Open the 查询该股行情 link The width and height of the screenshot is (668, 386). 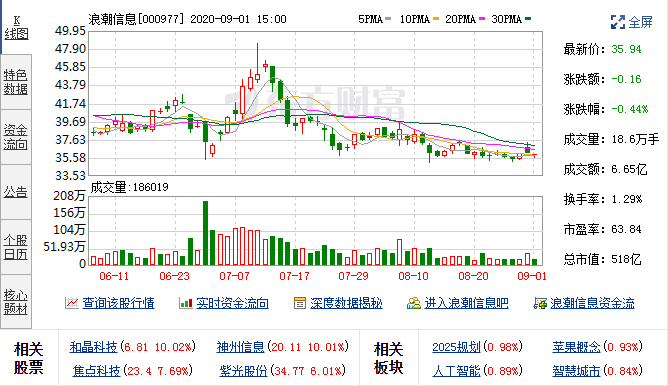(118, 303)
